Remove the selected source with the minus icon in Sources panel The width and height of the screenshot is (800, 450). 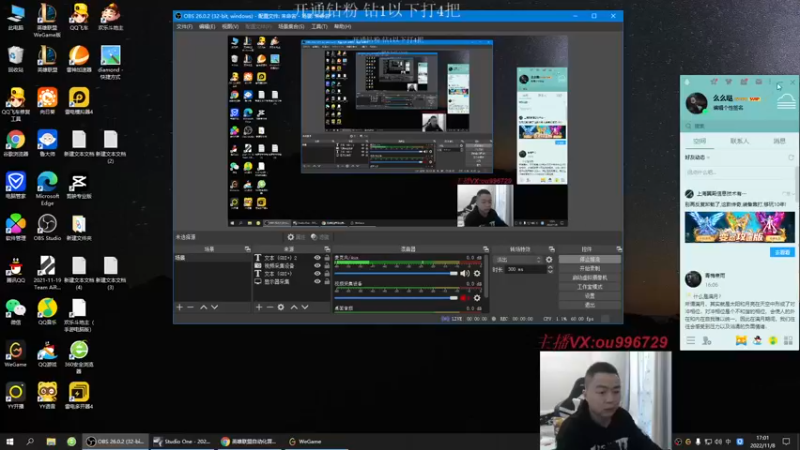click(x=270, y=307)
